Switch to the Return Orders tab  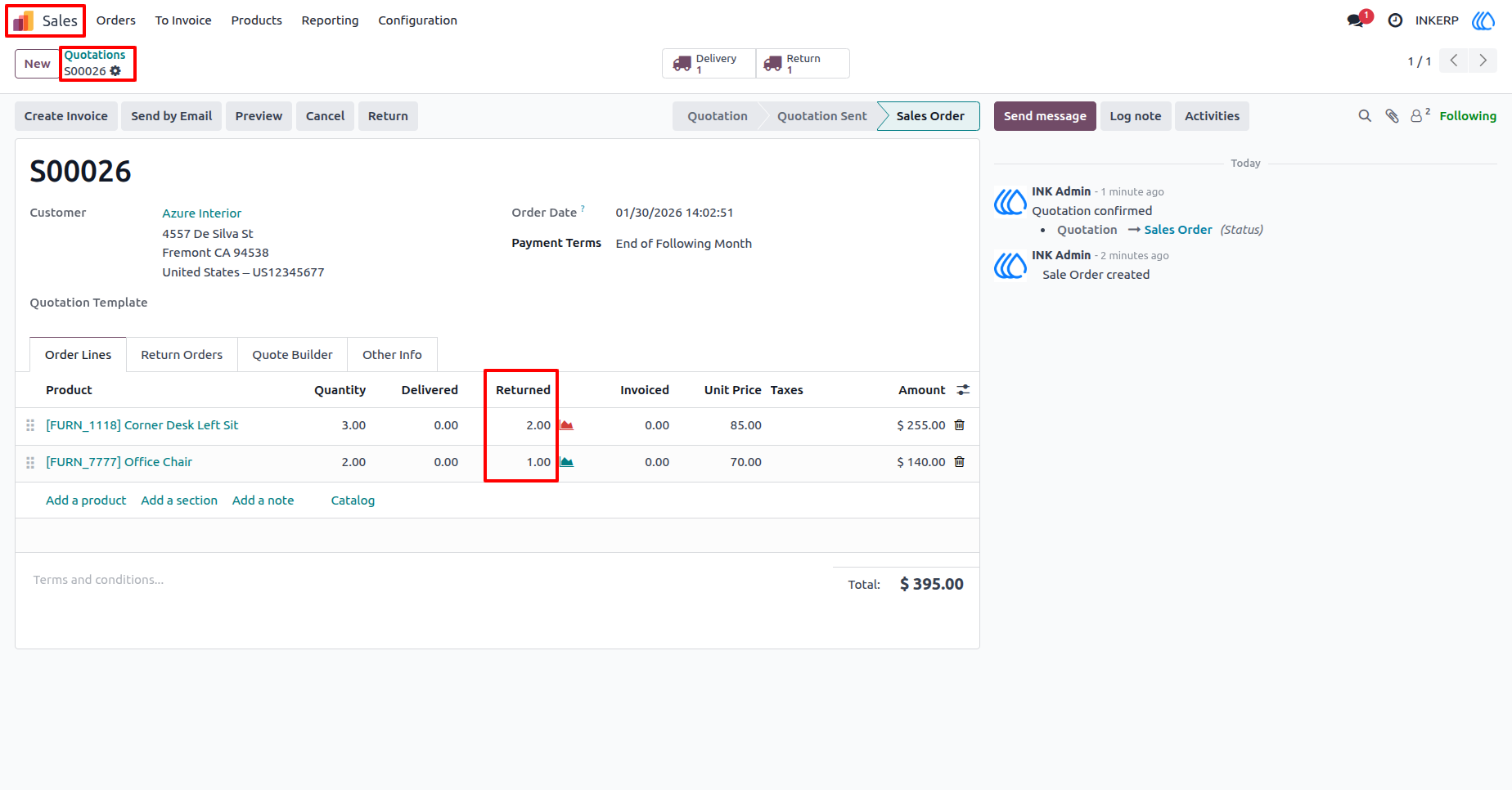(182, 355)
